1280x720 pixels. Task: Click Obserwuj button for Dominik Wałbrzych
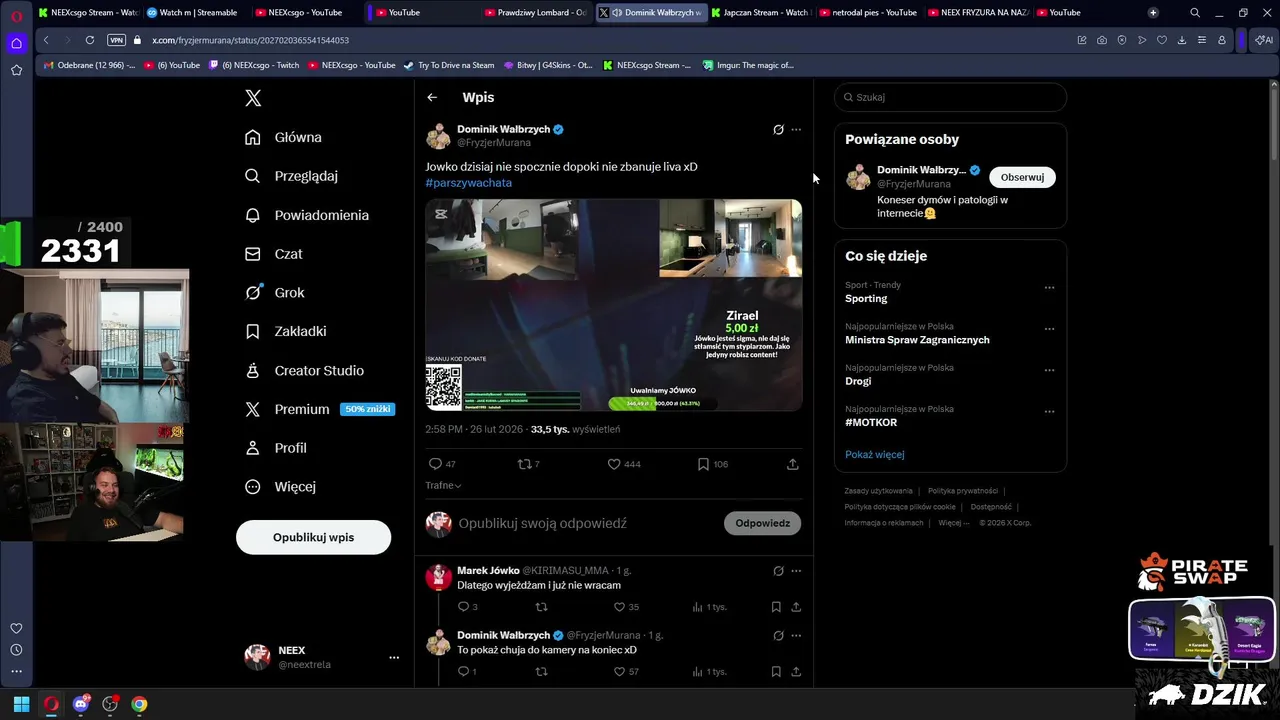tap(1022, 177)
